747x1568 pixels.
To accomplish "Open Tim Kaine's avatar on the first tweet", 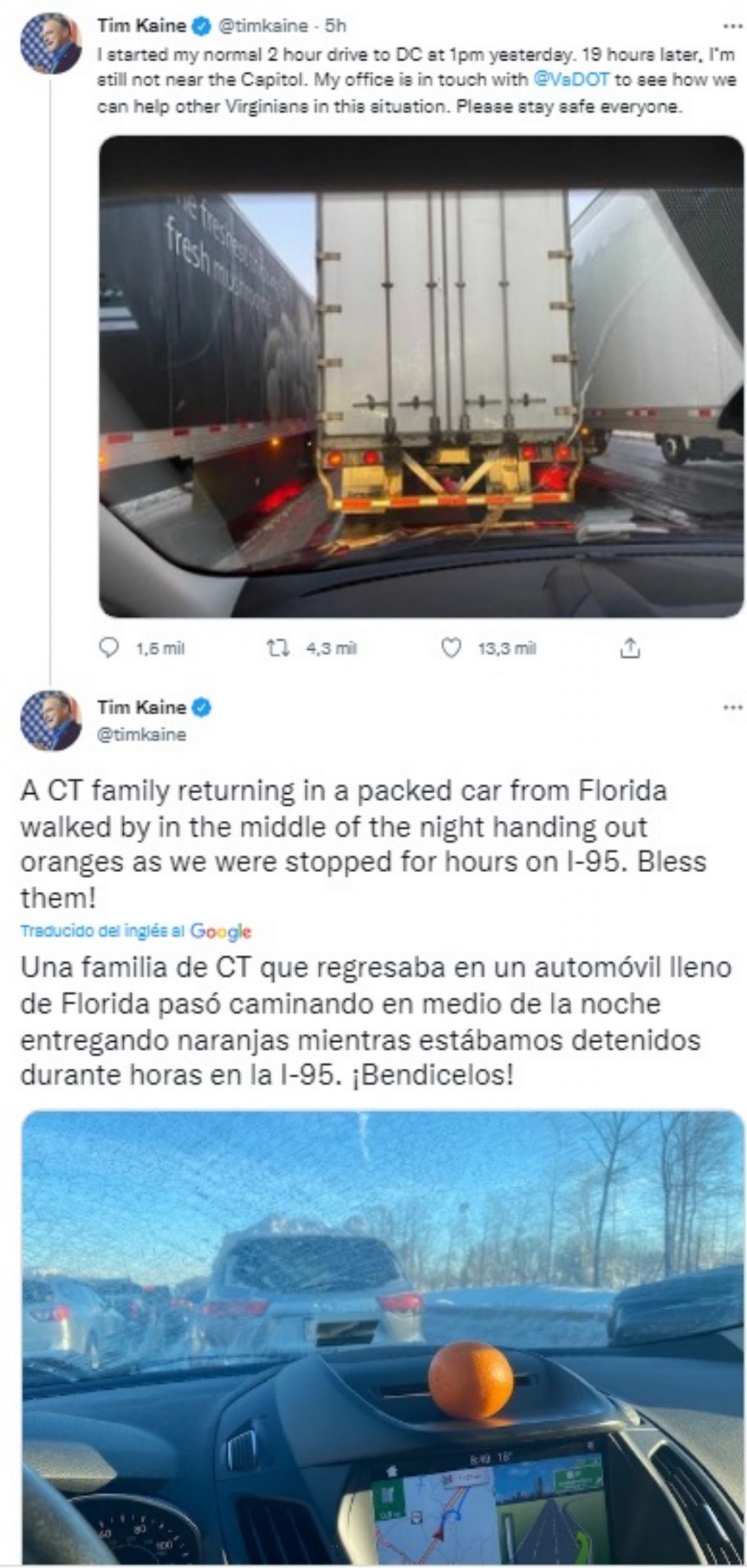I will pos(51,45).
